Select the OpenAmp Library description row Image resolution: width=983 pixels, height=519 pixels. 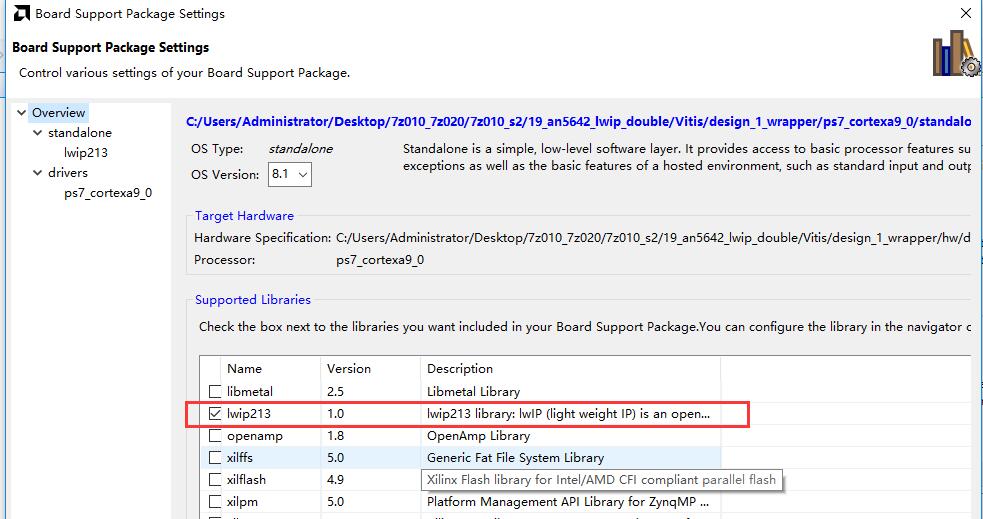coord(478,436)
